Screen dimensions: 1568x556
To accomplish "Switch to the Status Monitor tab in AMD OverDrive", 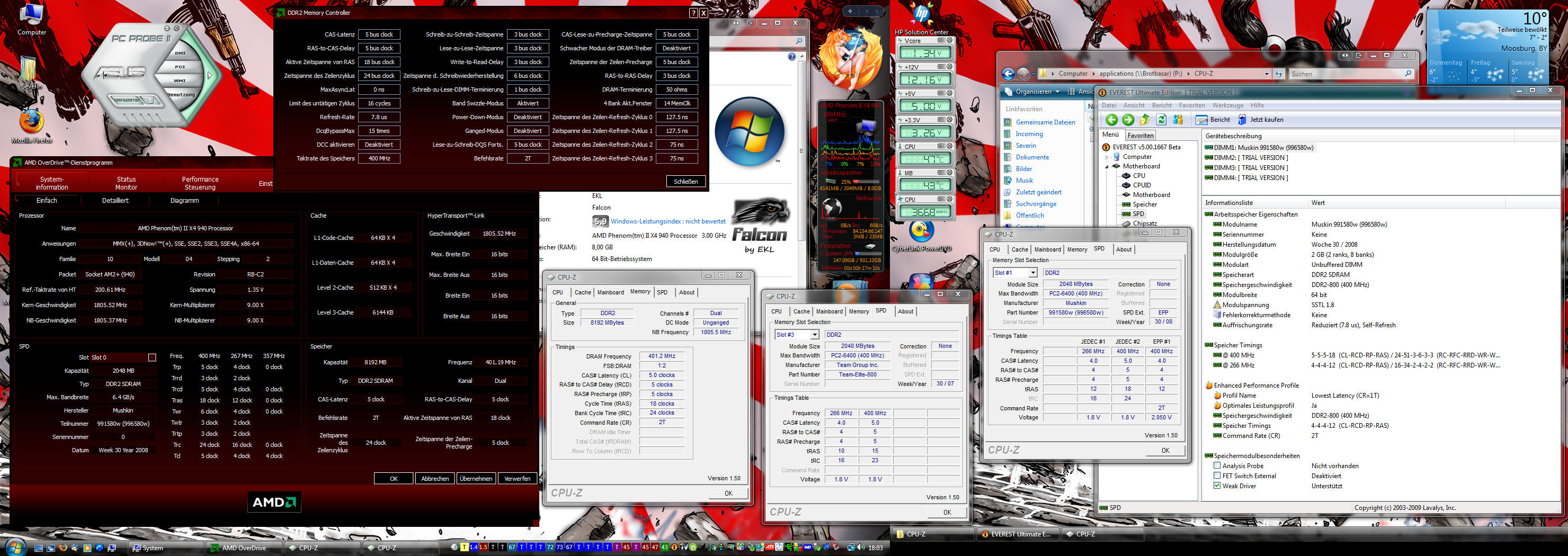I will (126, 183).
